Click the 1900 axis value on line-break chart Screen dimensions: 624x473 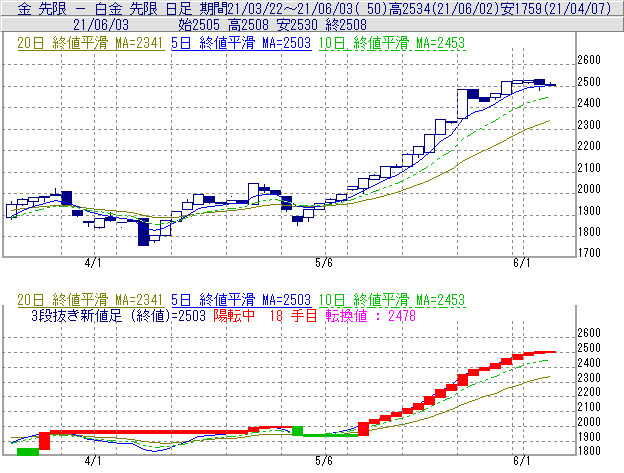[x=589, y=437]
